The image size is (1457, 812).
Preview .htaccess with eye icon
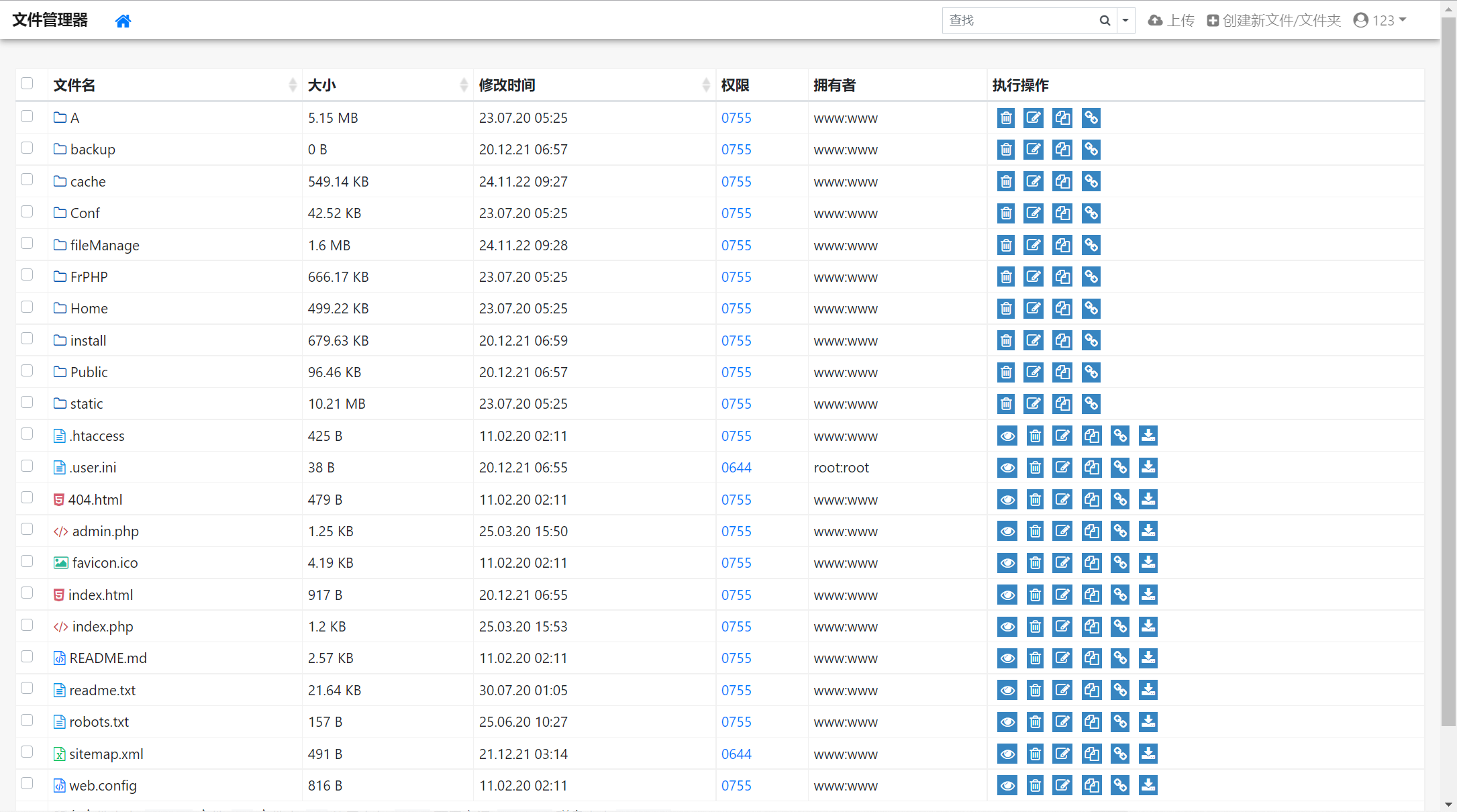point(1007,436)
